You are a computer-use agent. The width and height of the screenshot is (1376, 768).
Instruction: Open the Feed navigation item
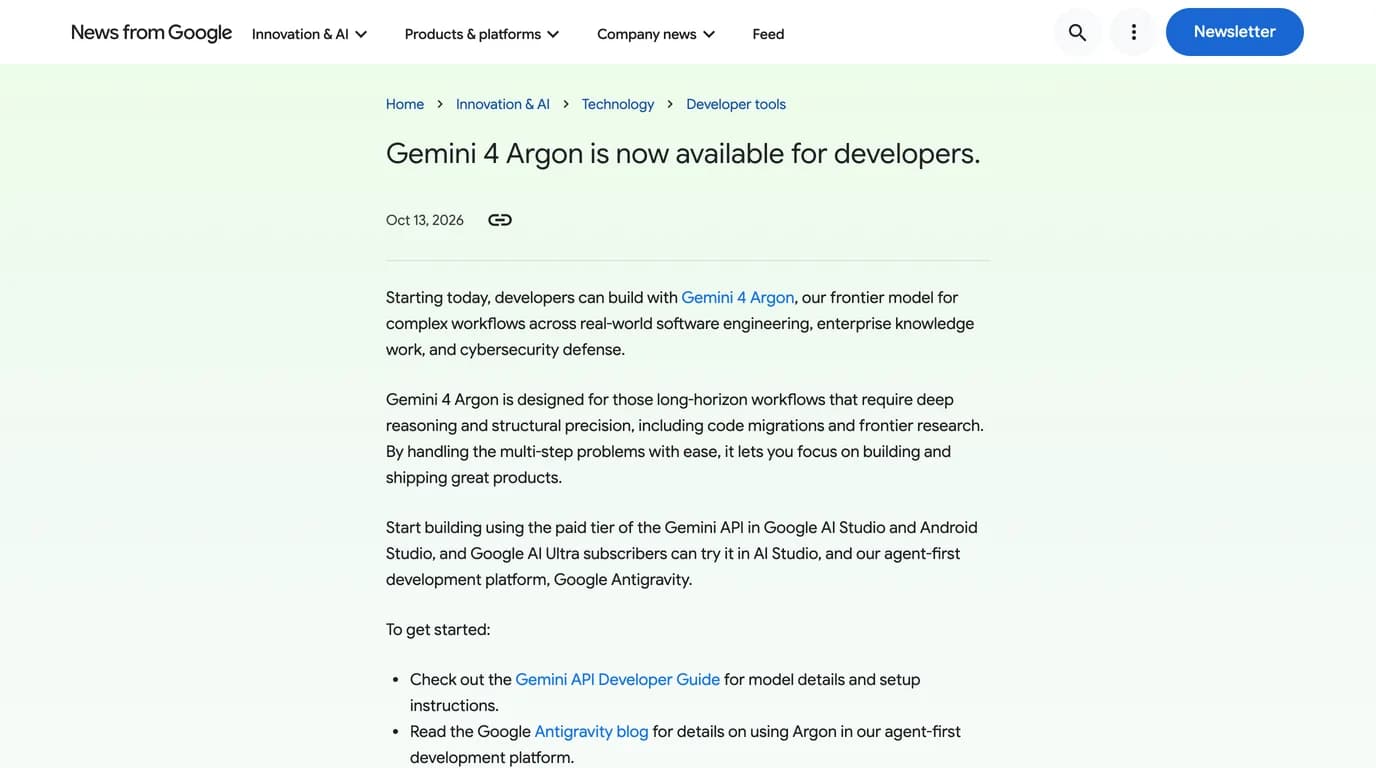pos(768,34)
